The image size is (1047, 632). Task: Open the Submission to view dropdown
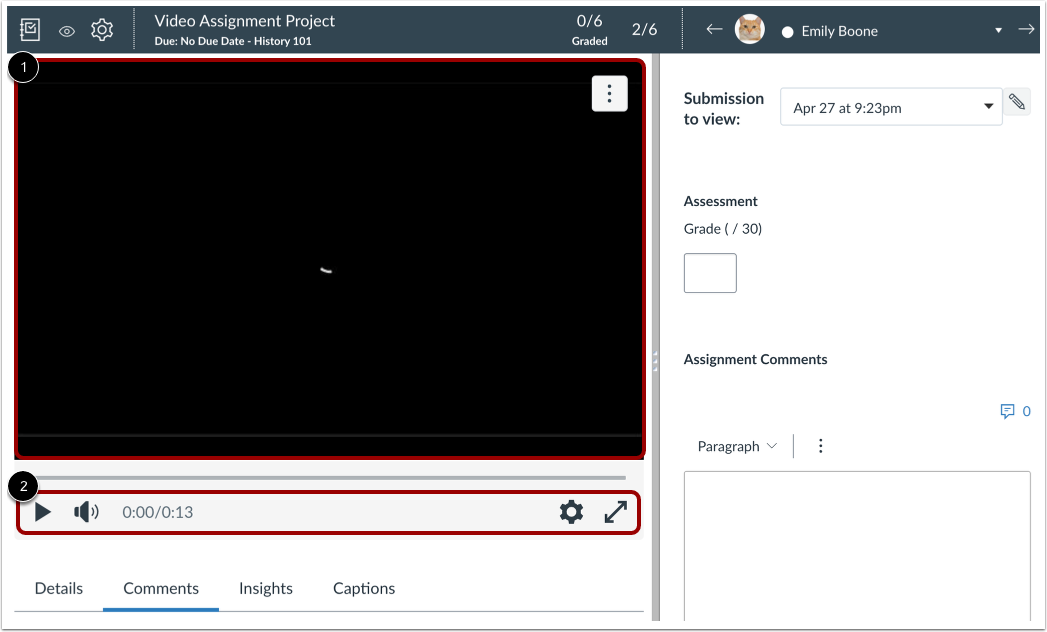point(891,107)
